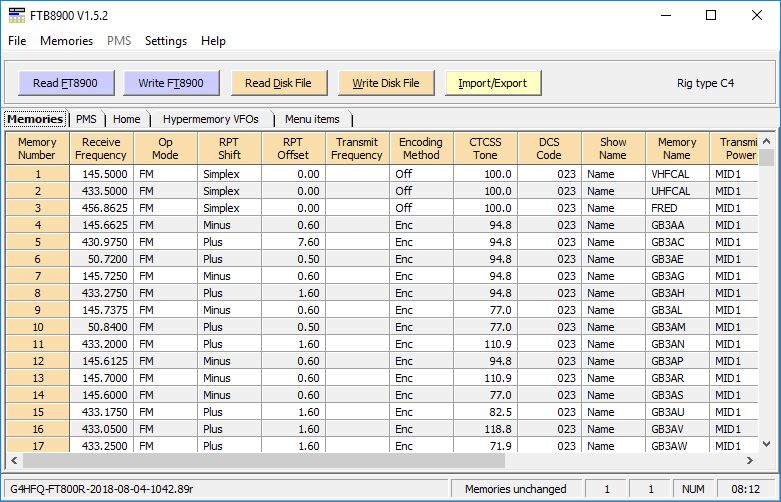Switch to the PMS tab

pos(87,119)
